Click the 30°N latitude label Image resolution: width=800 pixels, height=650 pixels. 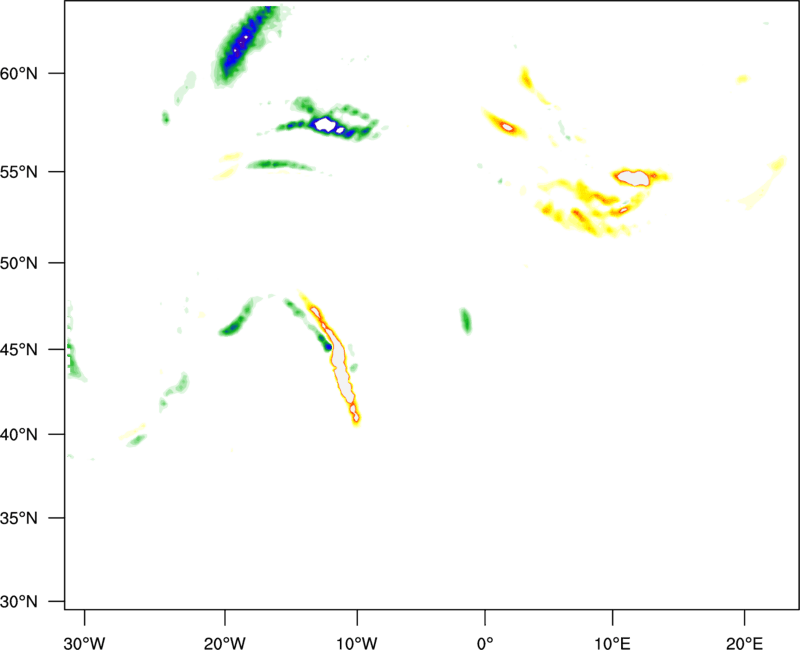(36, 601)
